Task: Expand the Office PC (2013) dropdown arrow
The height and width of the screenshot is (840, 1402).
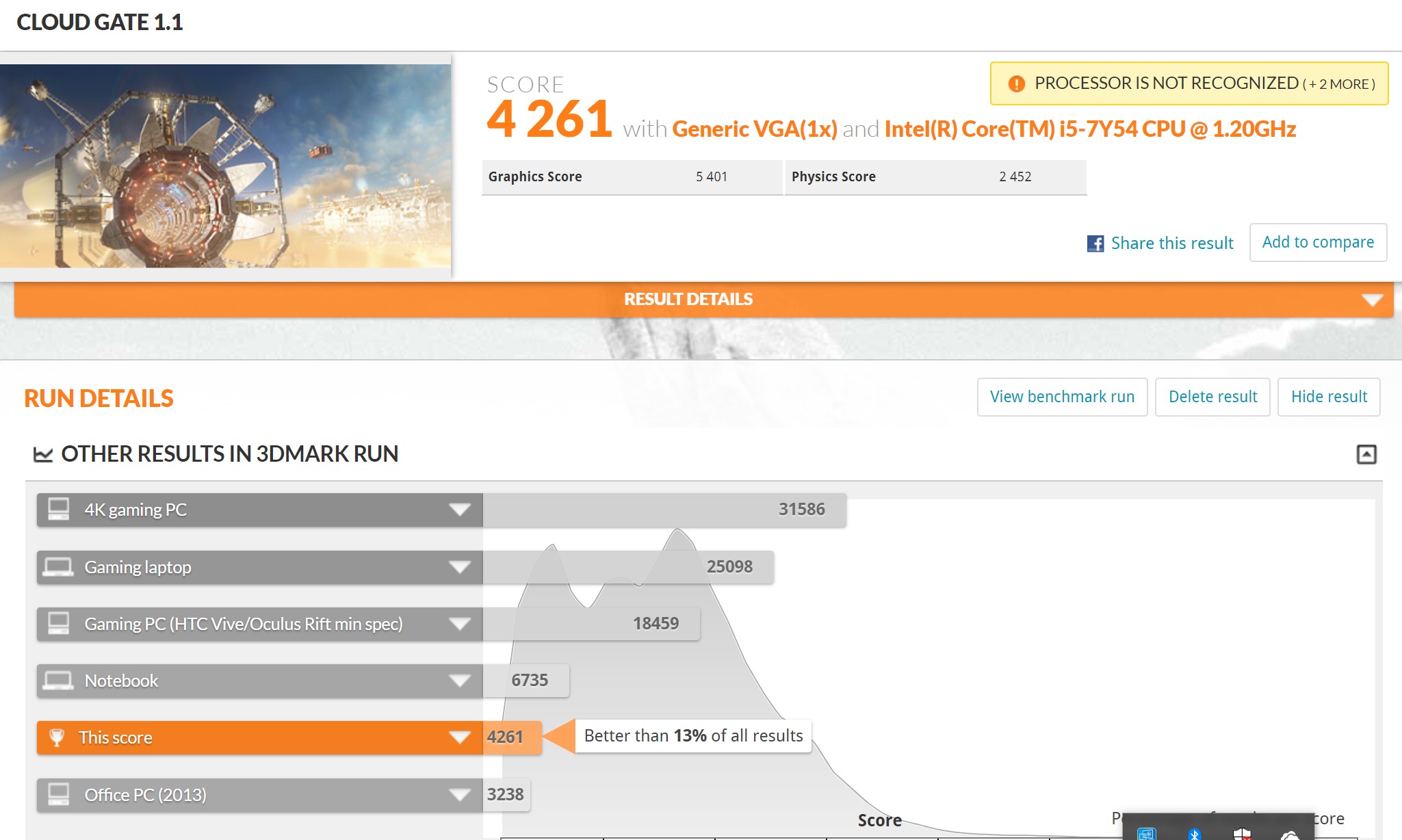Action: pos(460,795)
